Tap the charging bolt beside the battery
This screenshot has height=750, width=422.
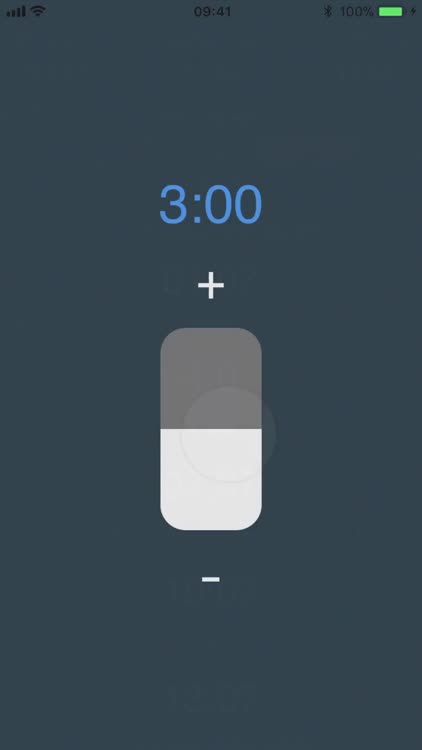click(x=413, y=11)
